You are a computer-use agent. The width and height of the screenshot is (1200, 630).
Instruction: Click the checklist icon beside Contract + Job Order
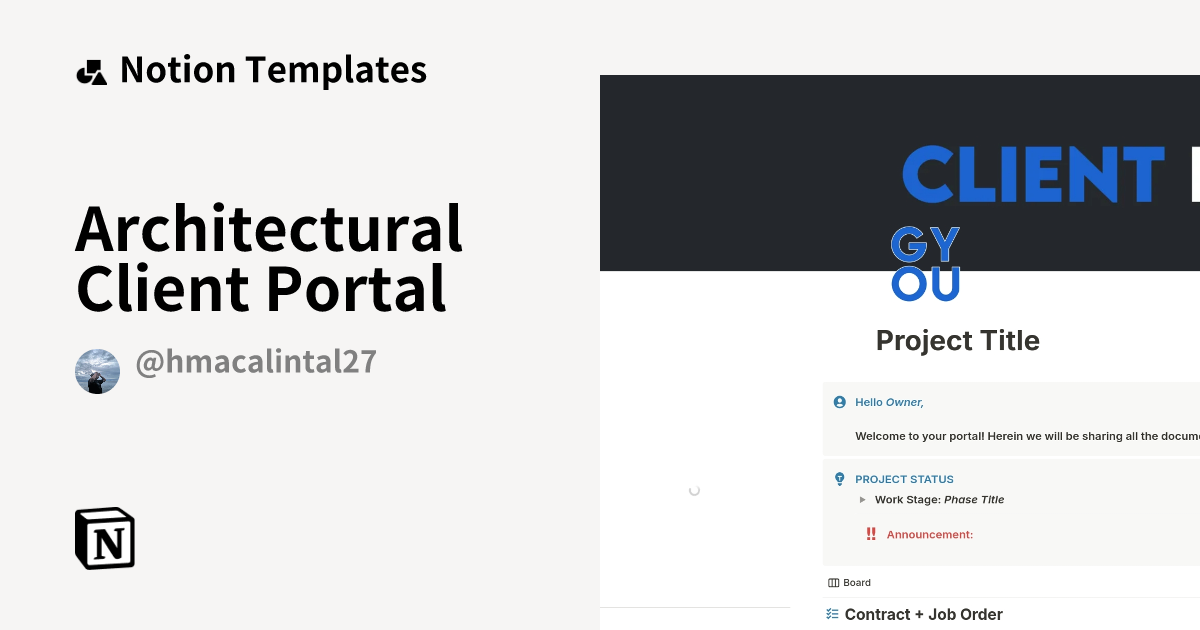[831, 613]
